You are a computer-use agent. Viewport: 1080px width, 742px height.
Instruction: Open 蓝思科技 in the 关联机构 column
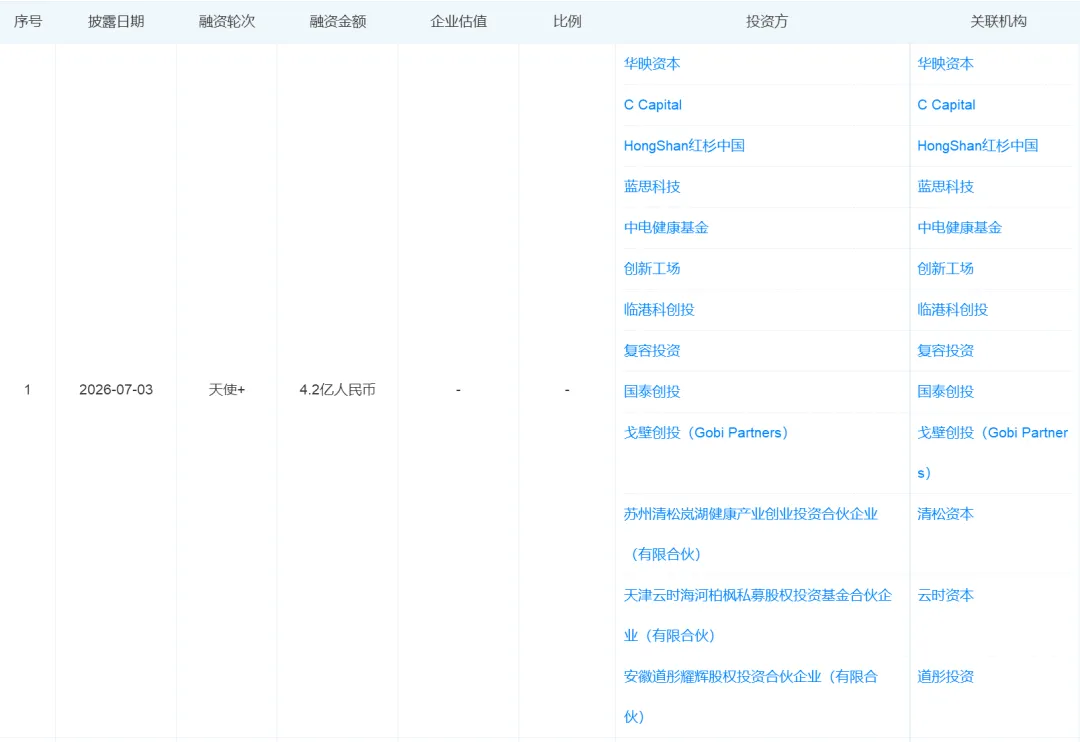coord(945,187)
